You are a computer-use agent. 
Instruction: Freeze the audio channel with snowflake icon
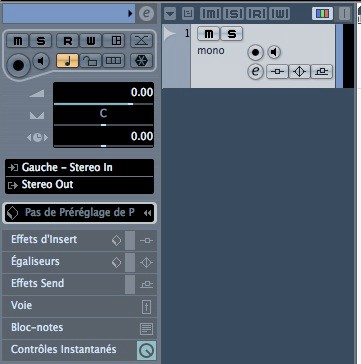(141, 61)
